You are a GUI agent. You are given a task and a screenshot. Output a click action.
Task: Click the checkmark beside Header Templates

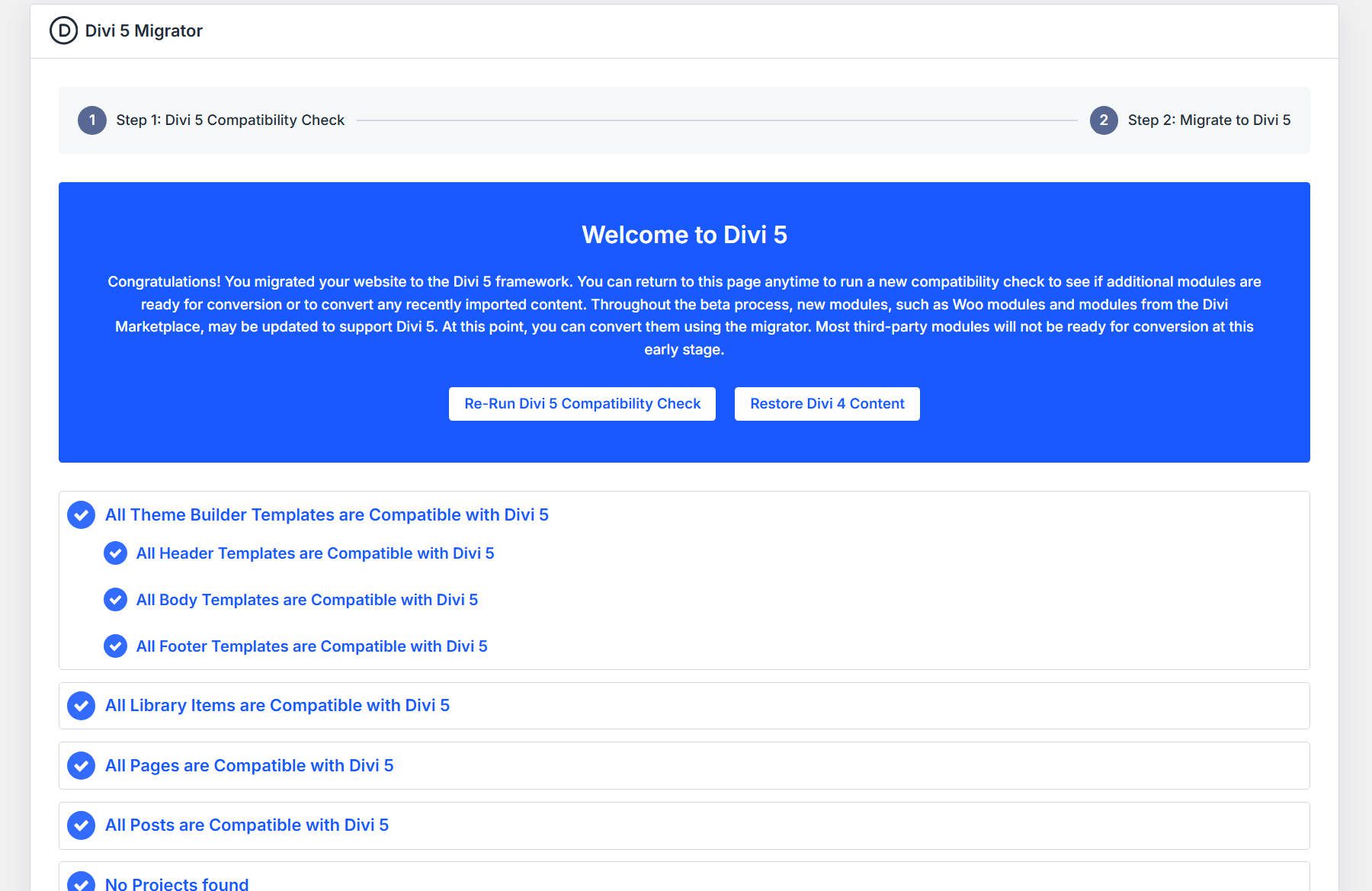[115, 553]
